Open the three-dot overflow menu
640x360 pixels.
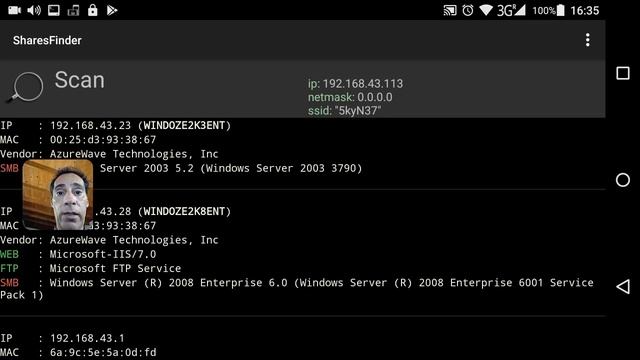587,40
